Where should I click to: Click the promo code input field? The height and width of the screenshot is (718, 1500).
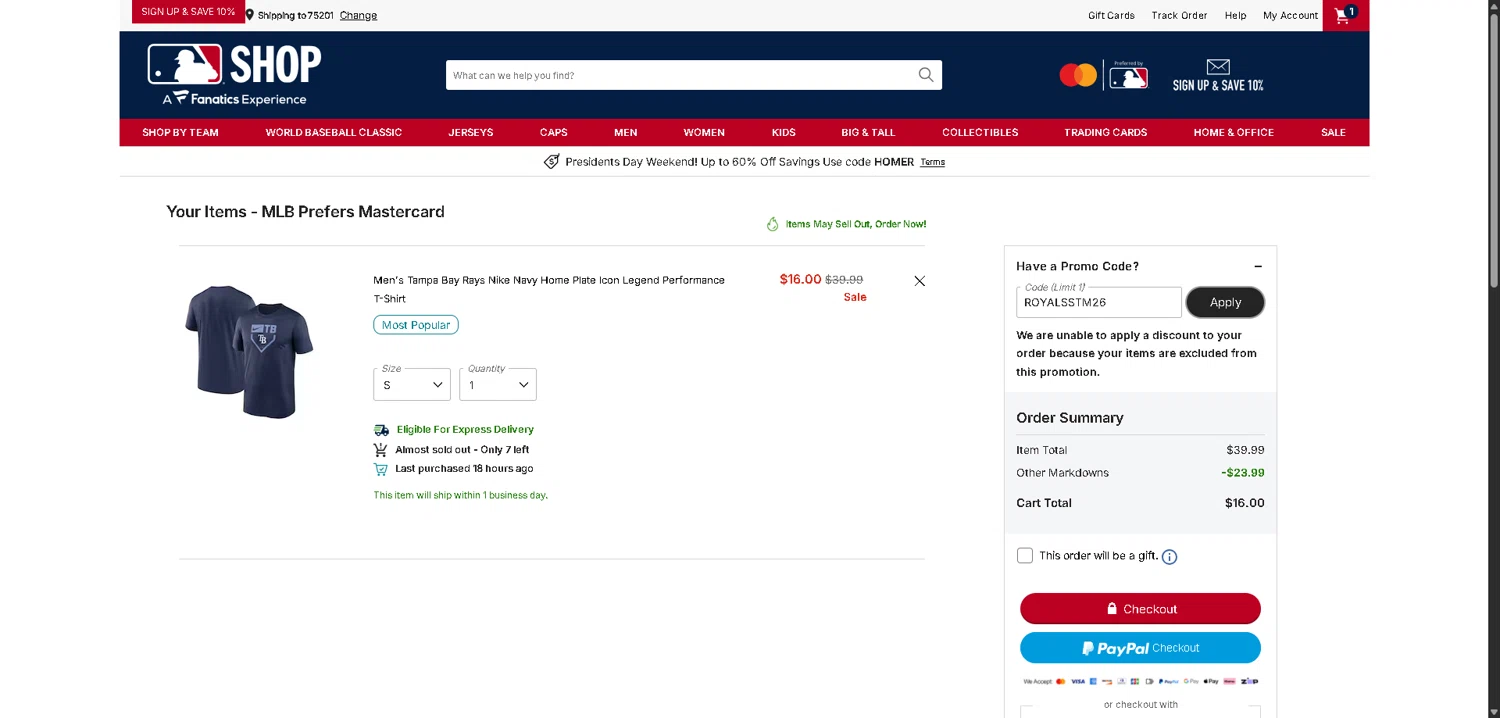coord(1099,302)
